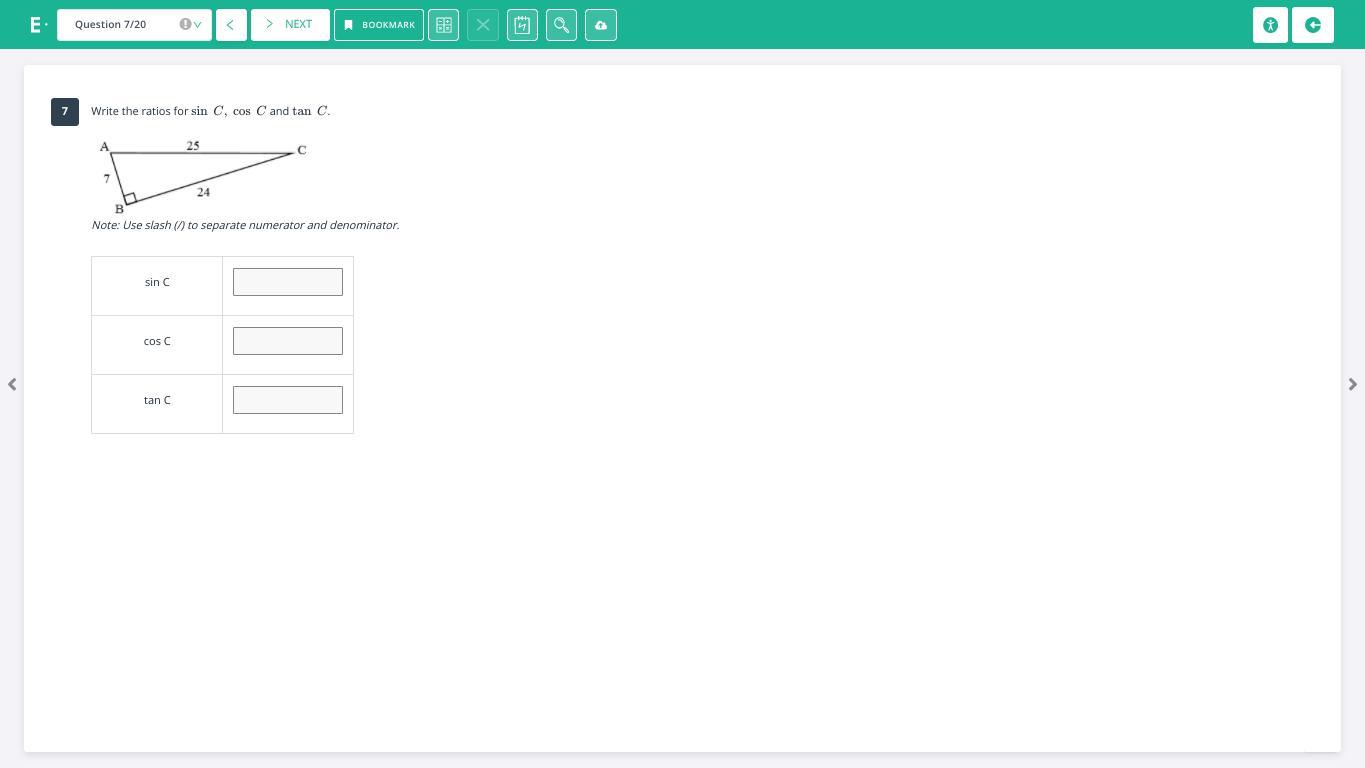Image resolution: width=1365 pixels, height=768 pixels.
Task: Click the tan C answer input field
Action: click(288, 400)
